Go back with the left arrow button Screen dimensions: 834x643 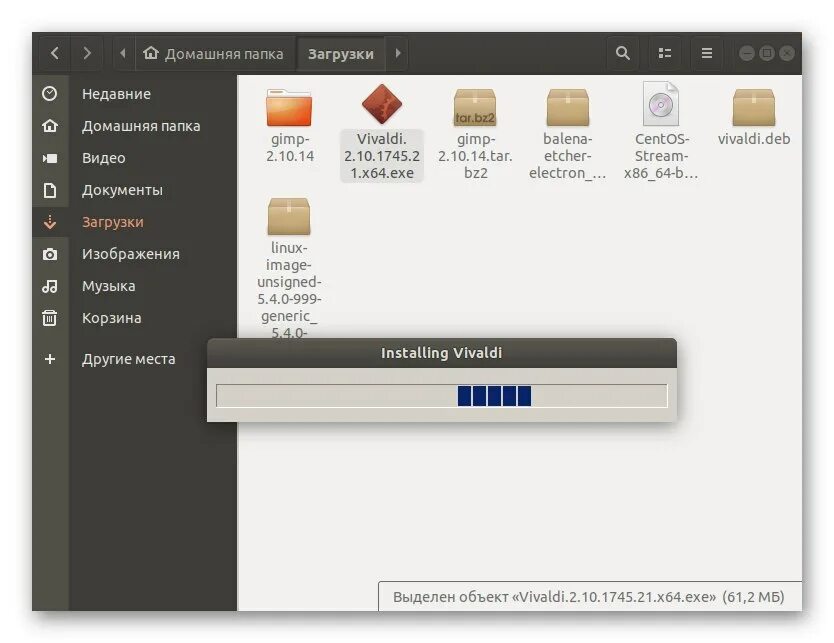(x=54, y=53)
